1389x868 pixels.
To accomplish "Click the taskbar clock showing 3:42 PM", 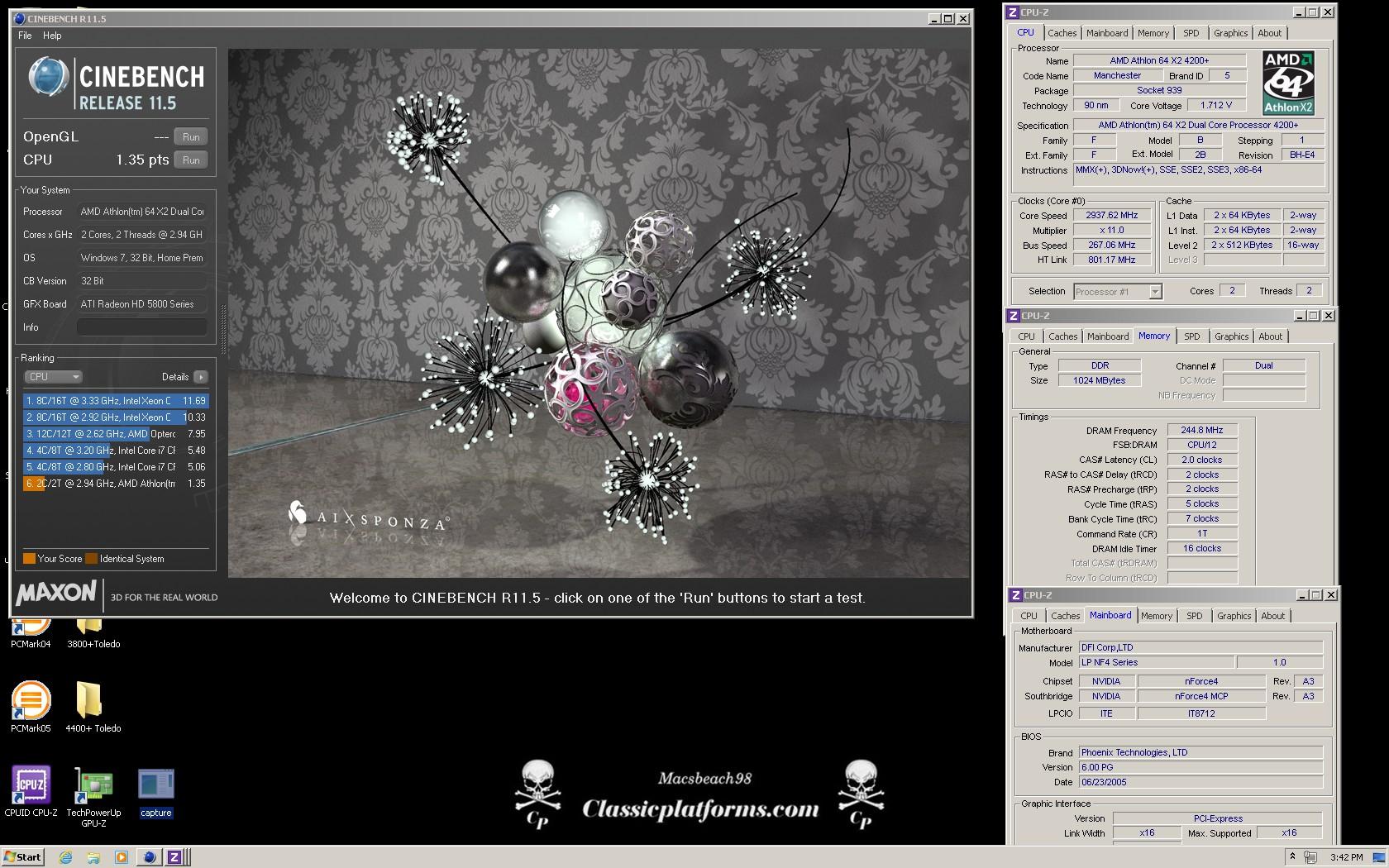I will click(x=1347, y=857).
